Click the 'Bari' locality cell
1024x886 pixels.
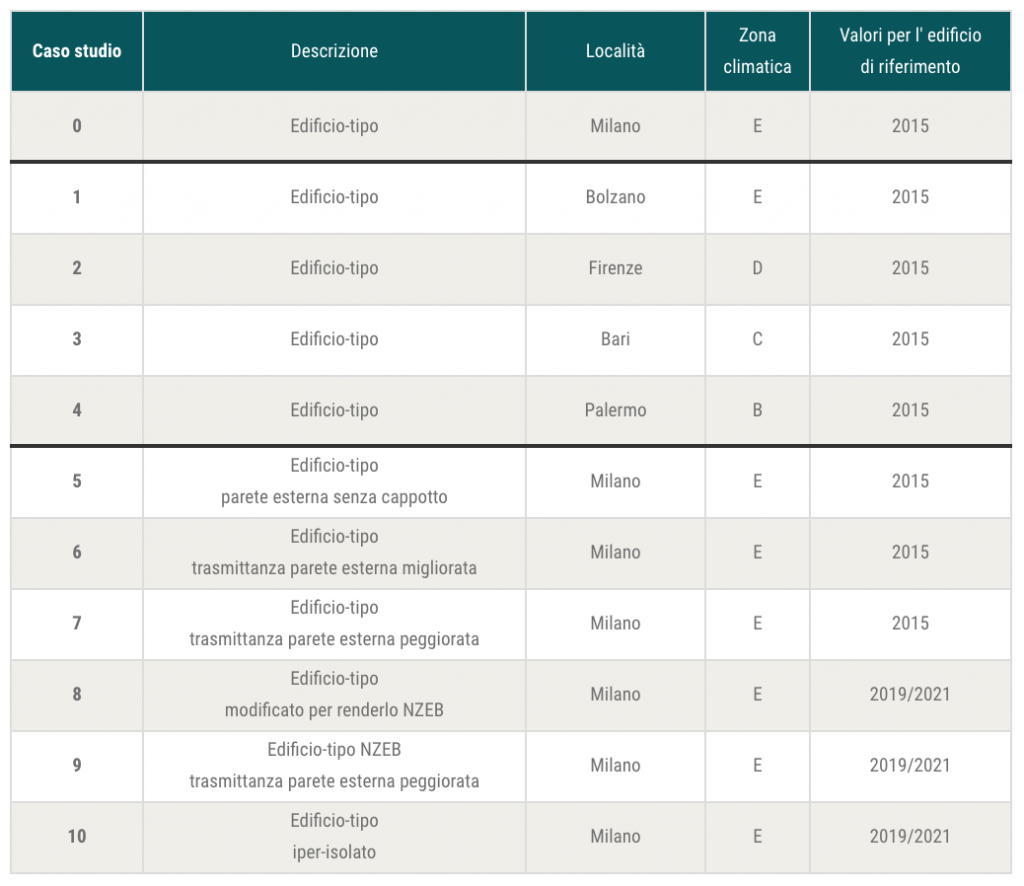click(x=615, y=340)
